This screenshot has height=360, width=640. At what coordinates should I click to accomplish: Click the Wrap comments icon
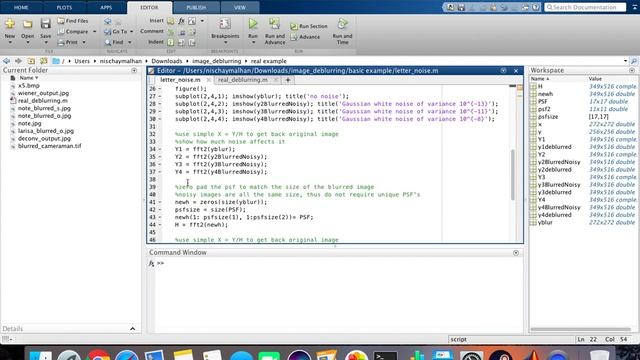192,31
